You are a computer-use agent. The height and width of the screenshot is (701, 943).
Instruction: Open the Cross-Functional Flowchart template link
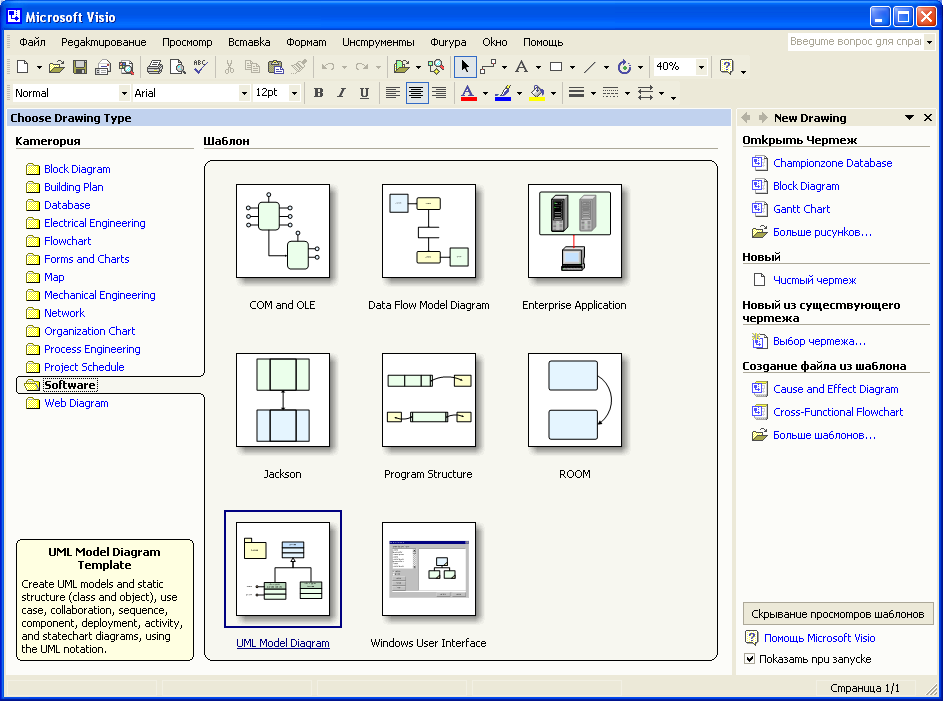[838, 412]
